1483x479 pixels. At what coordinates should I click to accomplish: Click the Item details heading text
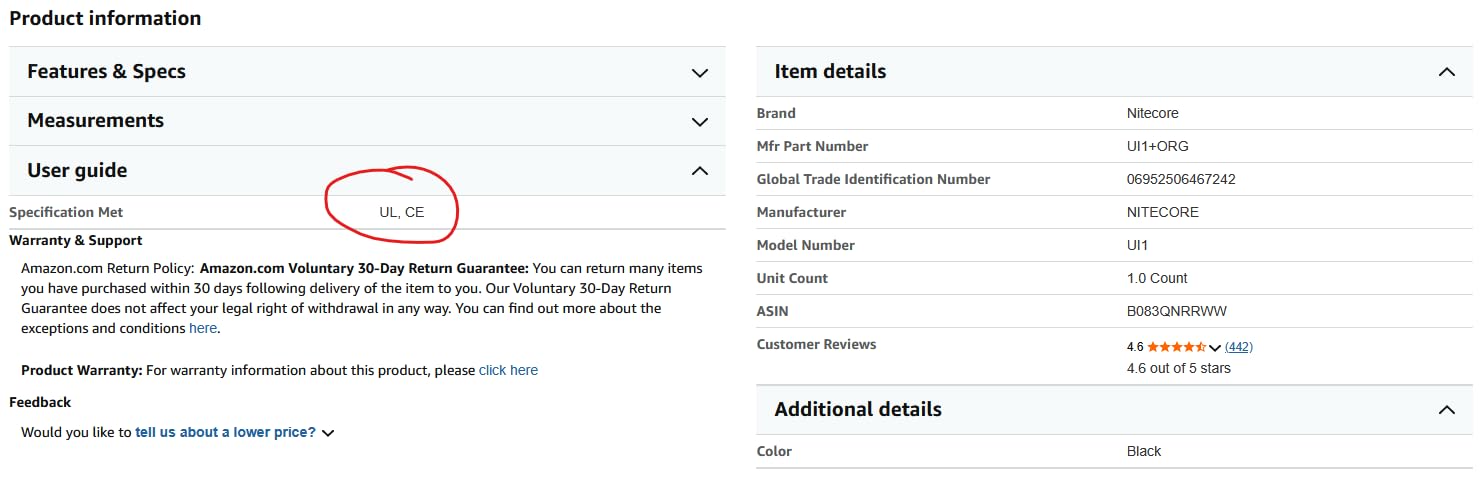(830, 71)
